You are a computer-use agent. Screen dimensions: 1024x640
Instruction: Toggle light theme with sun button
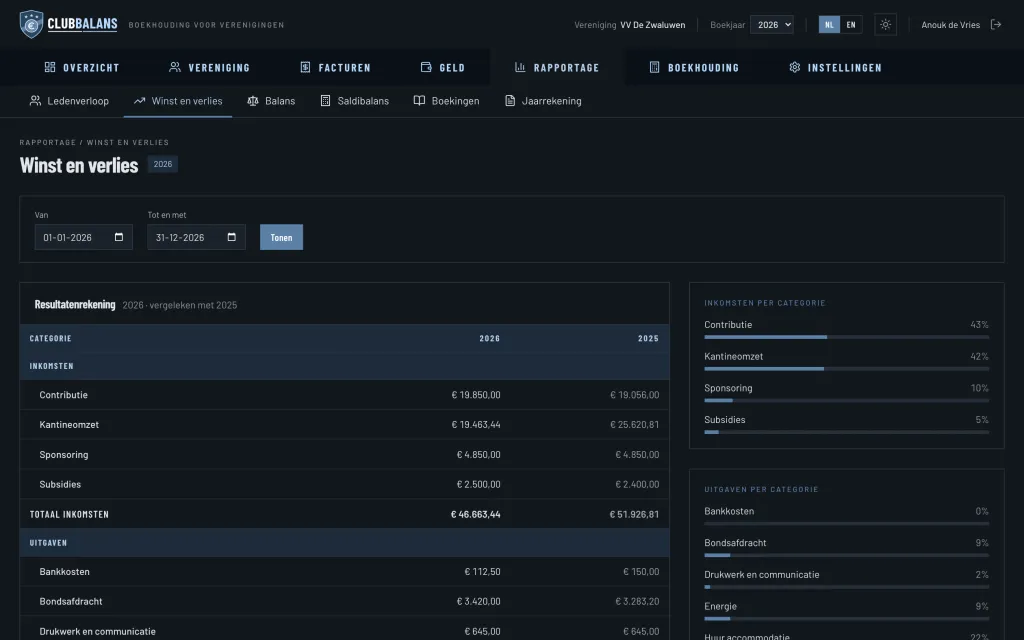point(885,25)
